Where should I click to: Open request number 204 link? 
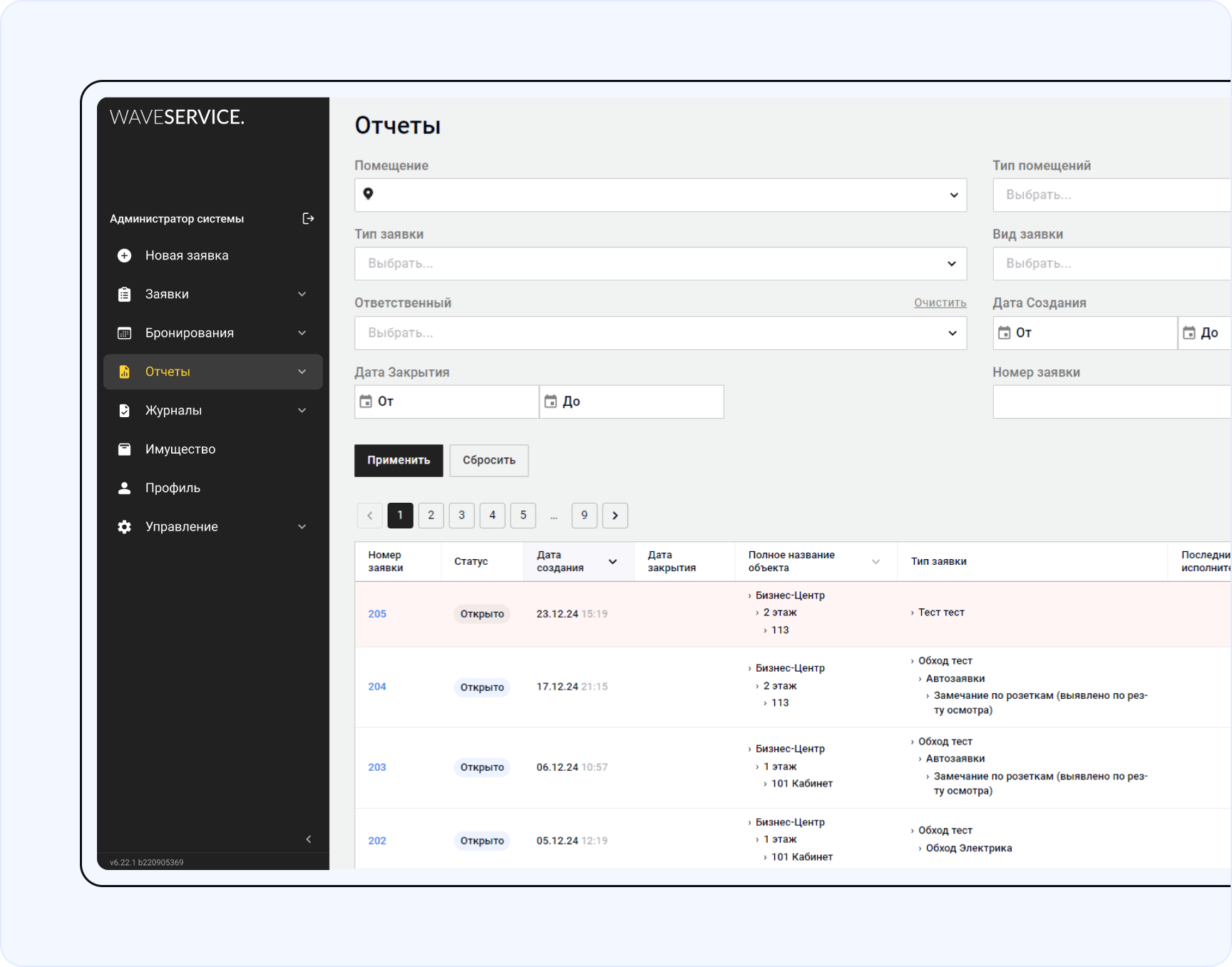pos(377,687)
